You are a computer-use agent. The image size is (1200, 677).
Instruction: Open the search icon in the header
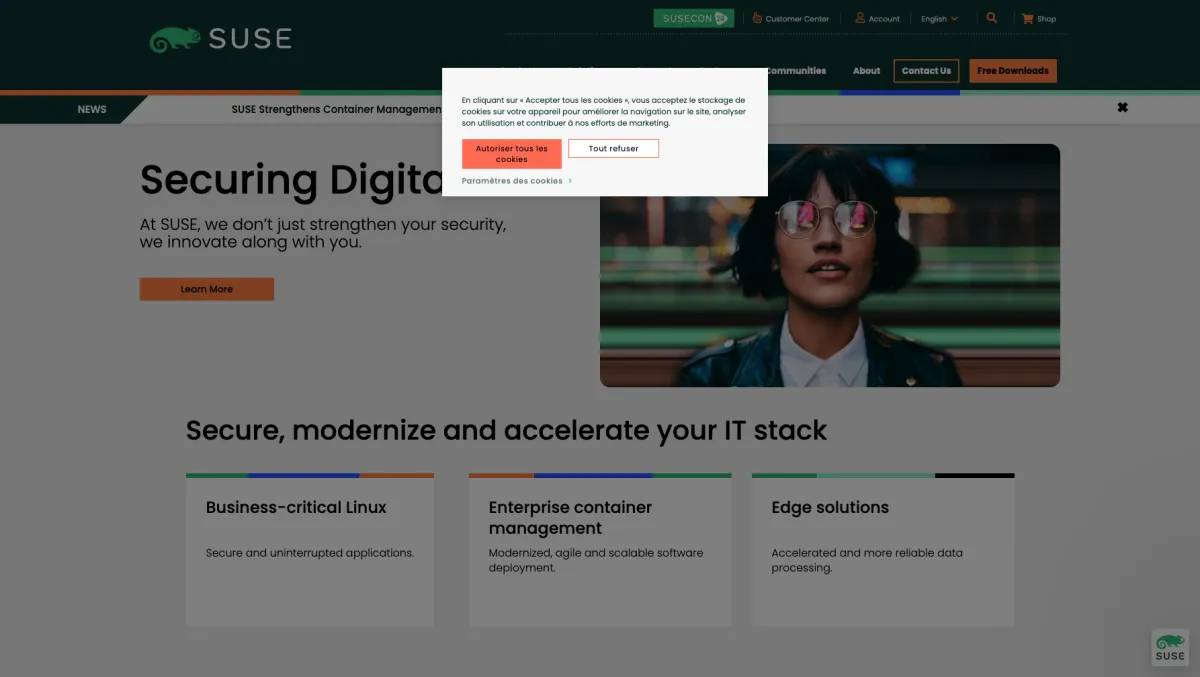(x=991, y=17)
